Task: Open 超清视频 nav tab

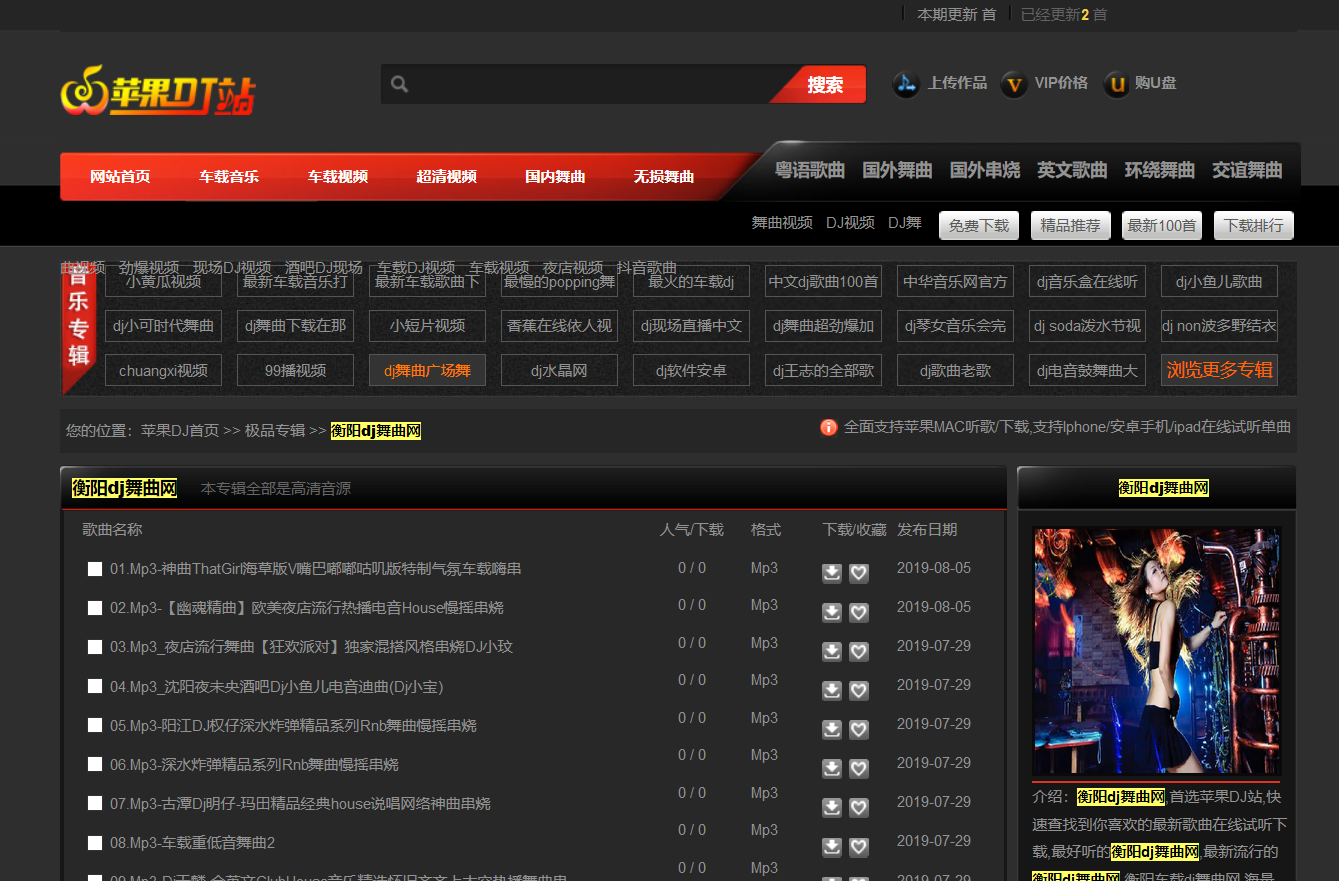Action: pos(446,177)
